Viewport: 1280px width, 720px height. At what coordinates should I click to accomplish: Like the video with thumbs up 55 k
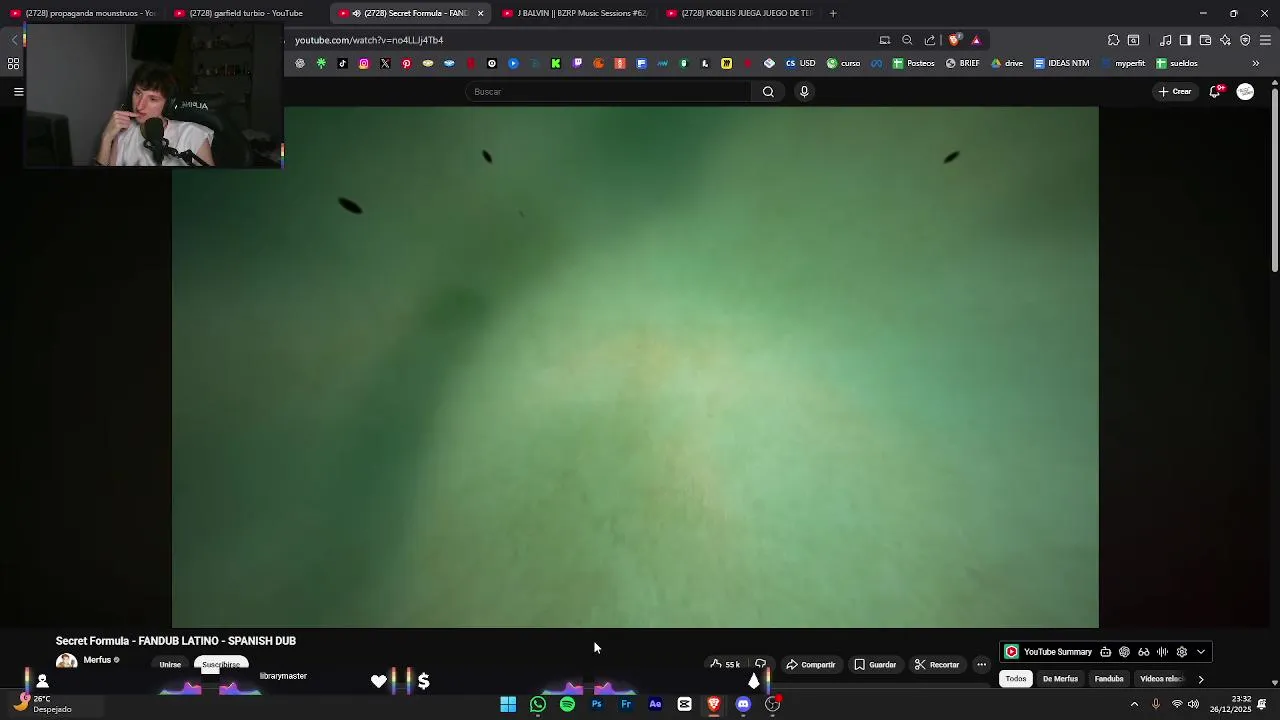[x=725, y=664]
